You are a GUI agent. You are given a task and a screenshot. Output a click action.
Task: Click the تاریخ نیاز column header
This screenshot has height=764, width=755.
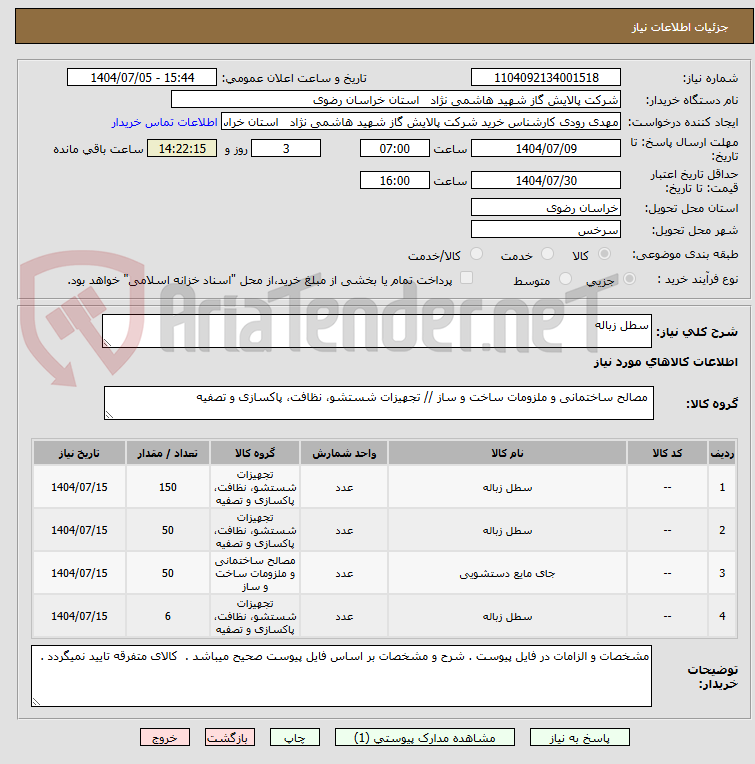[79, 453]
